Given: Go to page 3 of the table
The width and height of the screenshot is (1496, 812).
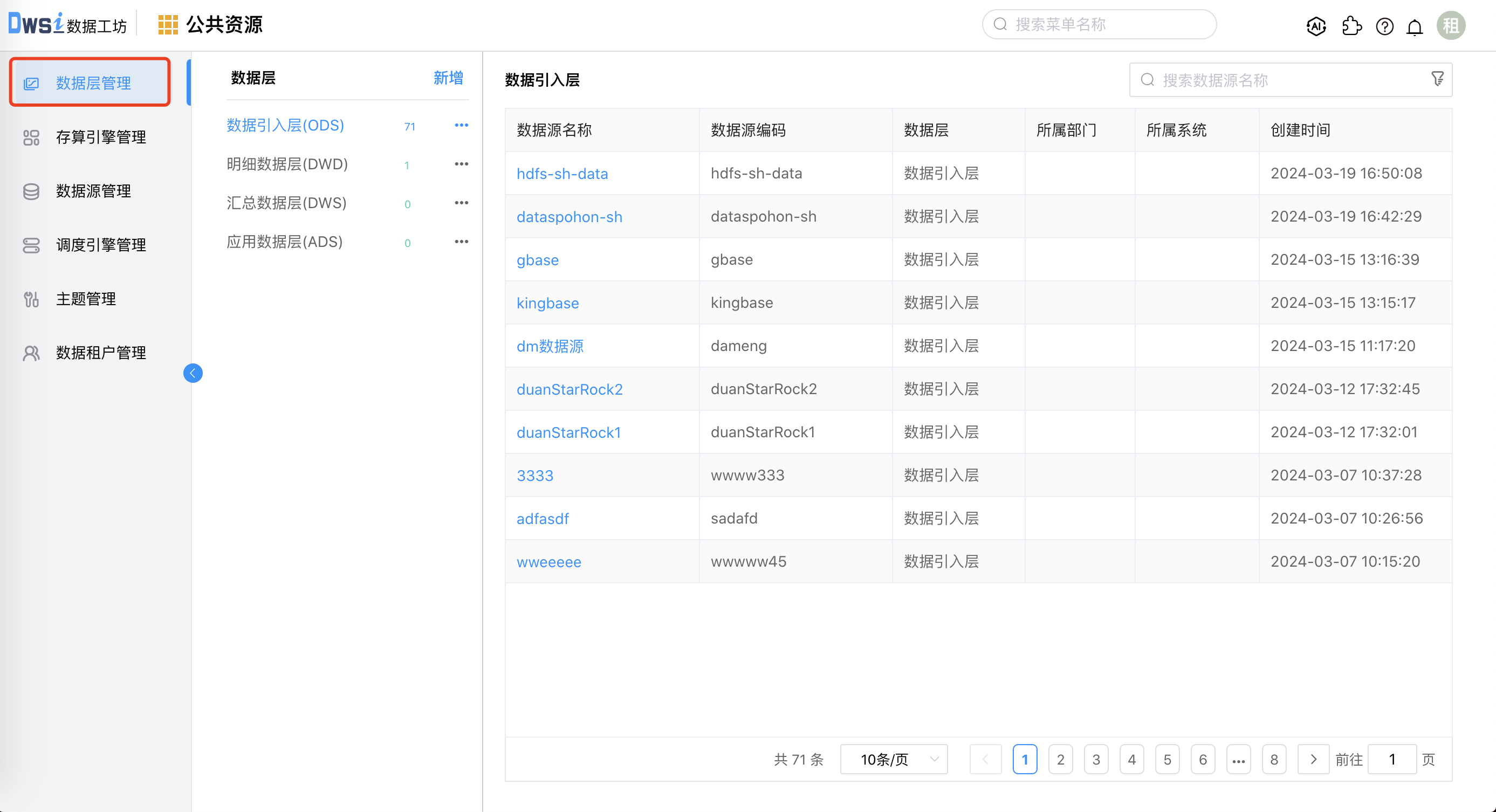Looking at the screenshot, I should 1096,759.
